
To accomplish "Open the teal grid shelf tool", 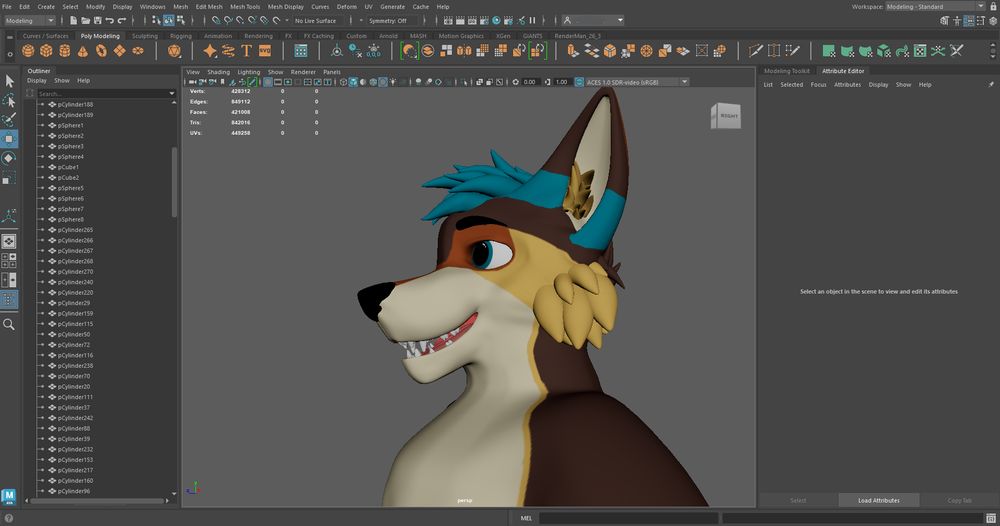I will pyautogui.click(x=301, y=50).
